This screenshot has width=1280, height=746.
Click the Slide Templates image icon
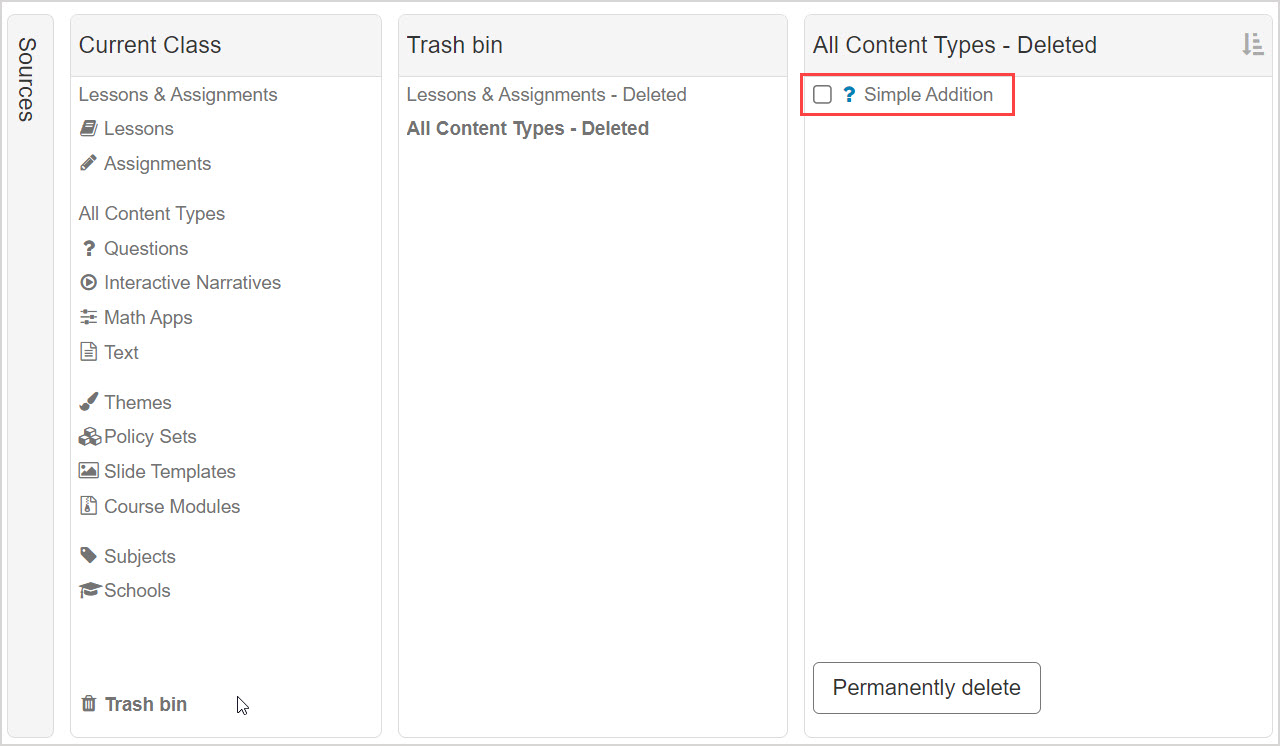(88, 471)
